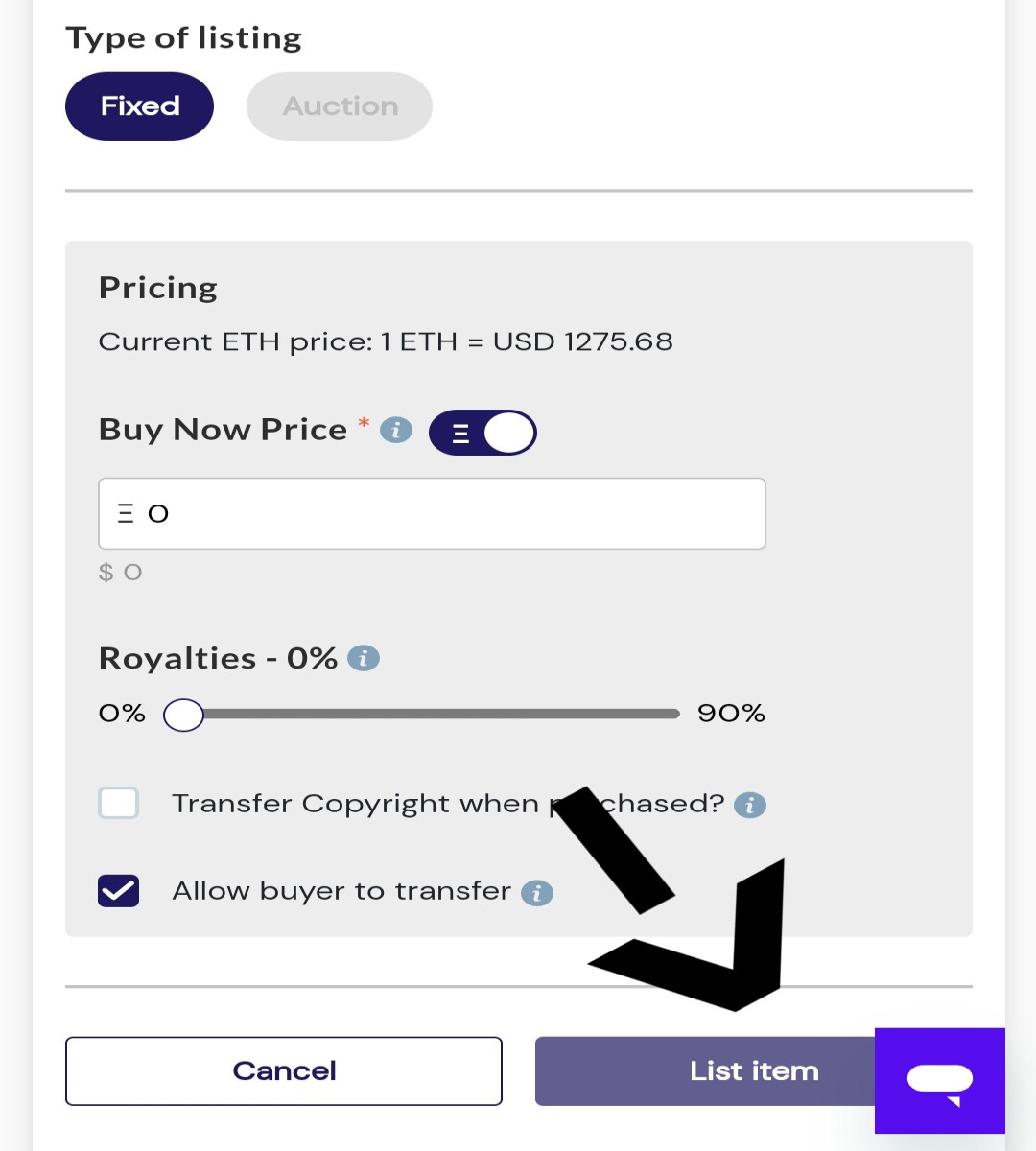Click the ETH symbol inside the price field
This screenshot has width=1036, height=1151.
[x=126, y=514]
